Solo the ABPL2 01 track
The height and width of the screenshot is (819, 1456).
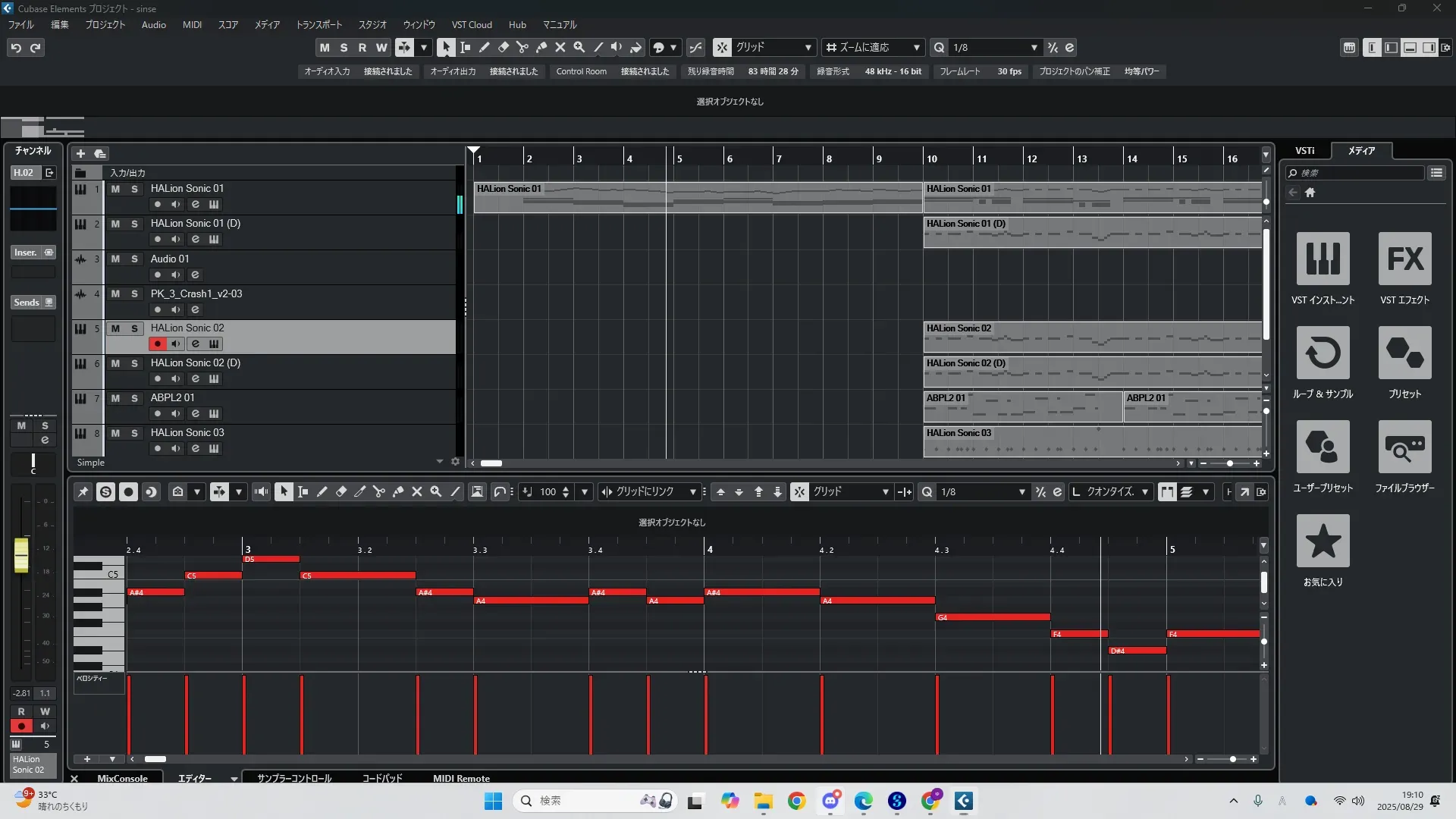coord(134,398)
